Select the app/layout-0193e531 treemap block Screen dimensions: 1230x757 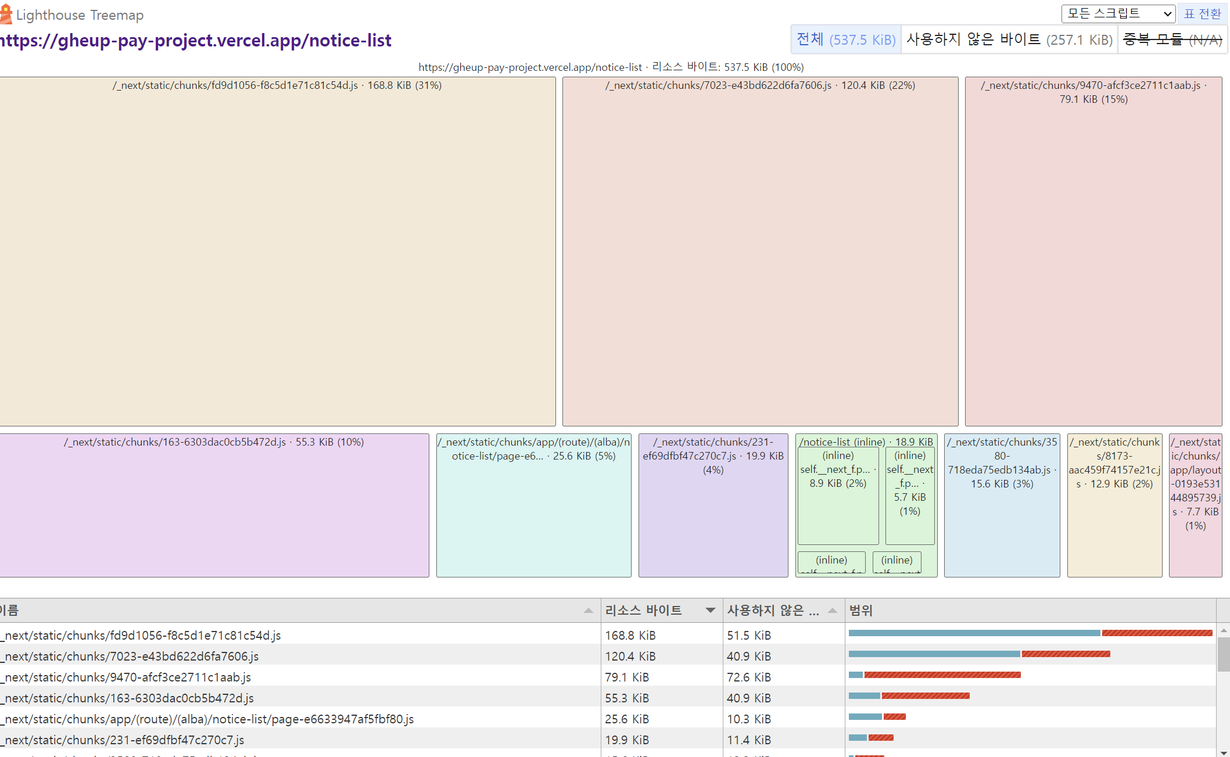tap(1195, 505)
